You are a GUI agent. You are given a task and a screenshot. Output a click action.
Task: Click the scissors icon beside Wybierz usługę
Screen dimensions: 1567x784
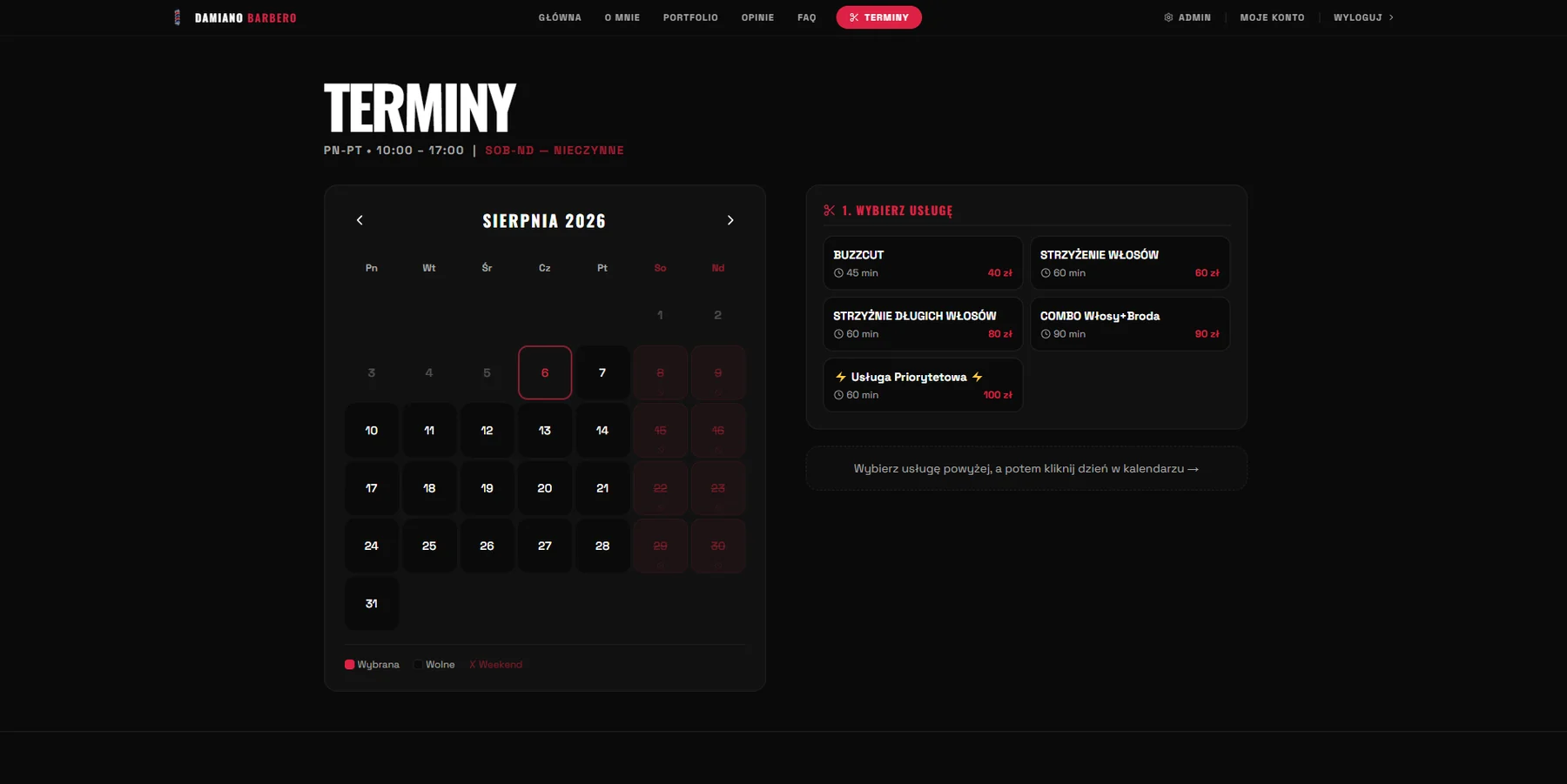click(x=830, y=211)
